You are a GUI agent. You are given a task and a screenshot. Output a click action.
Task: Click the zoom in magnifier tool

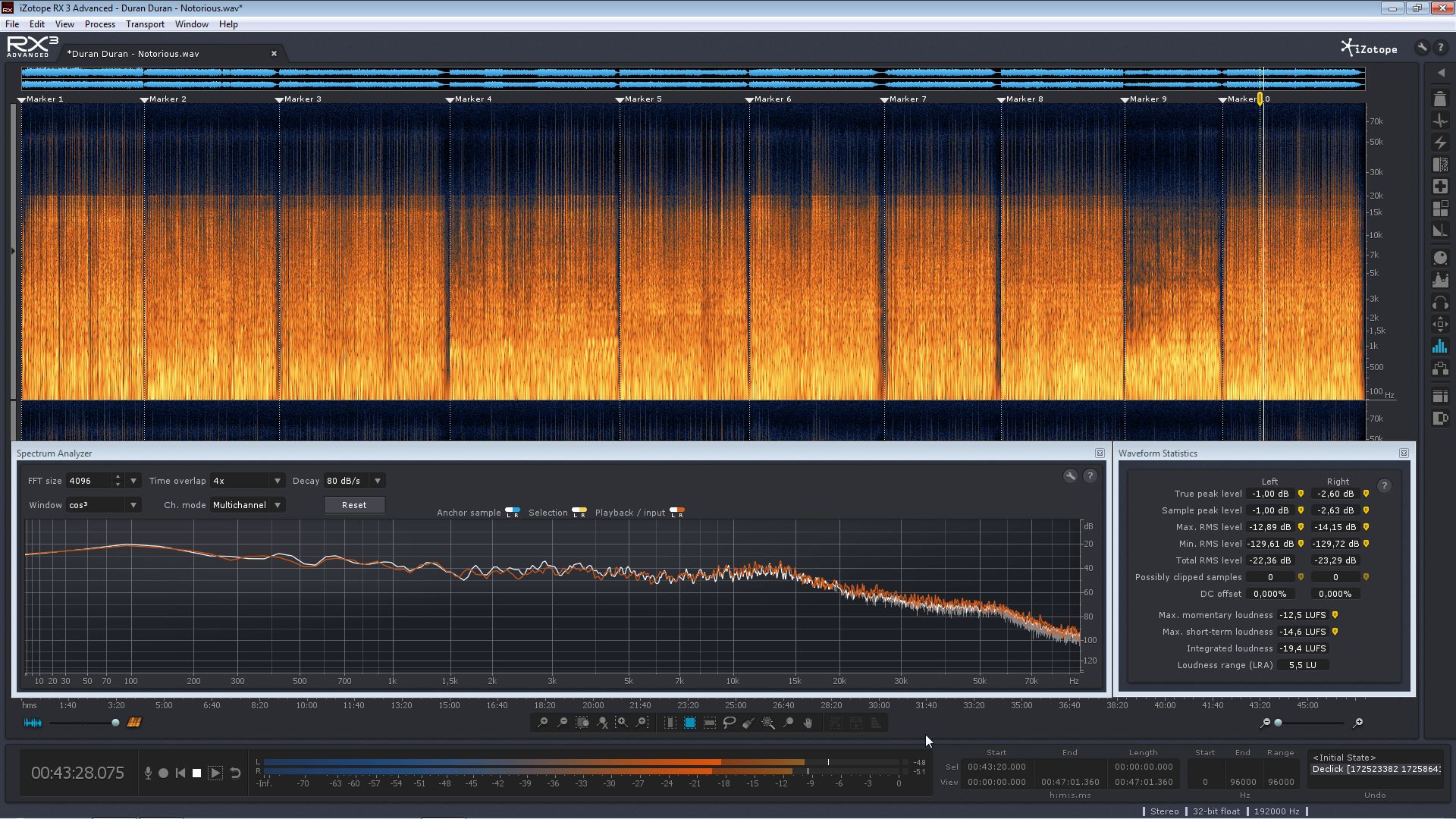(542, 723)
